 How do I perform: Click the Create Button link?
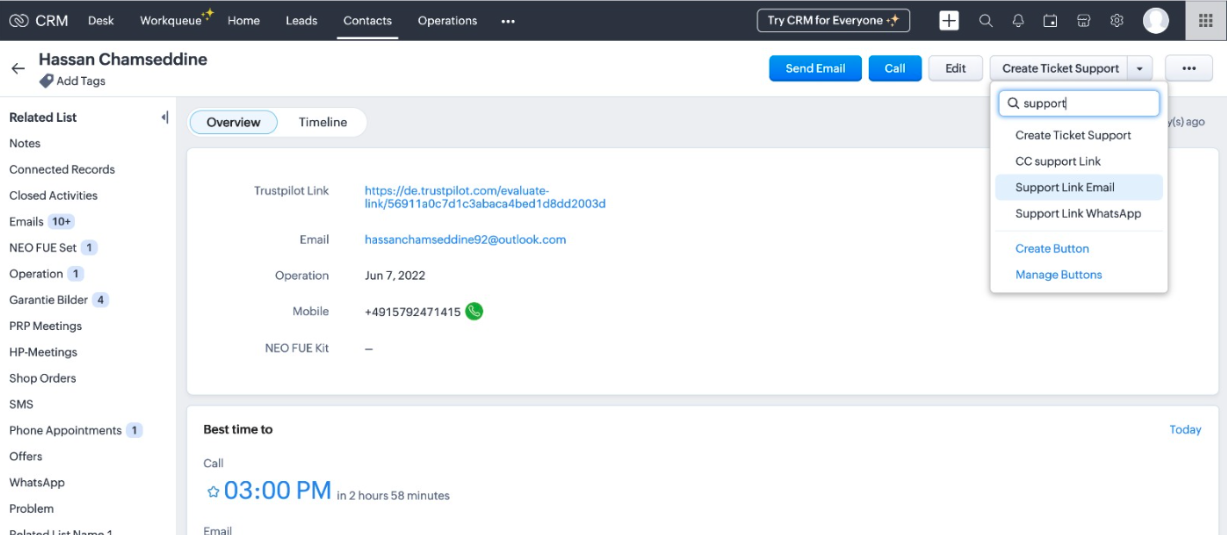1052,248
